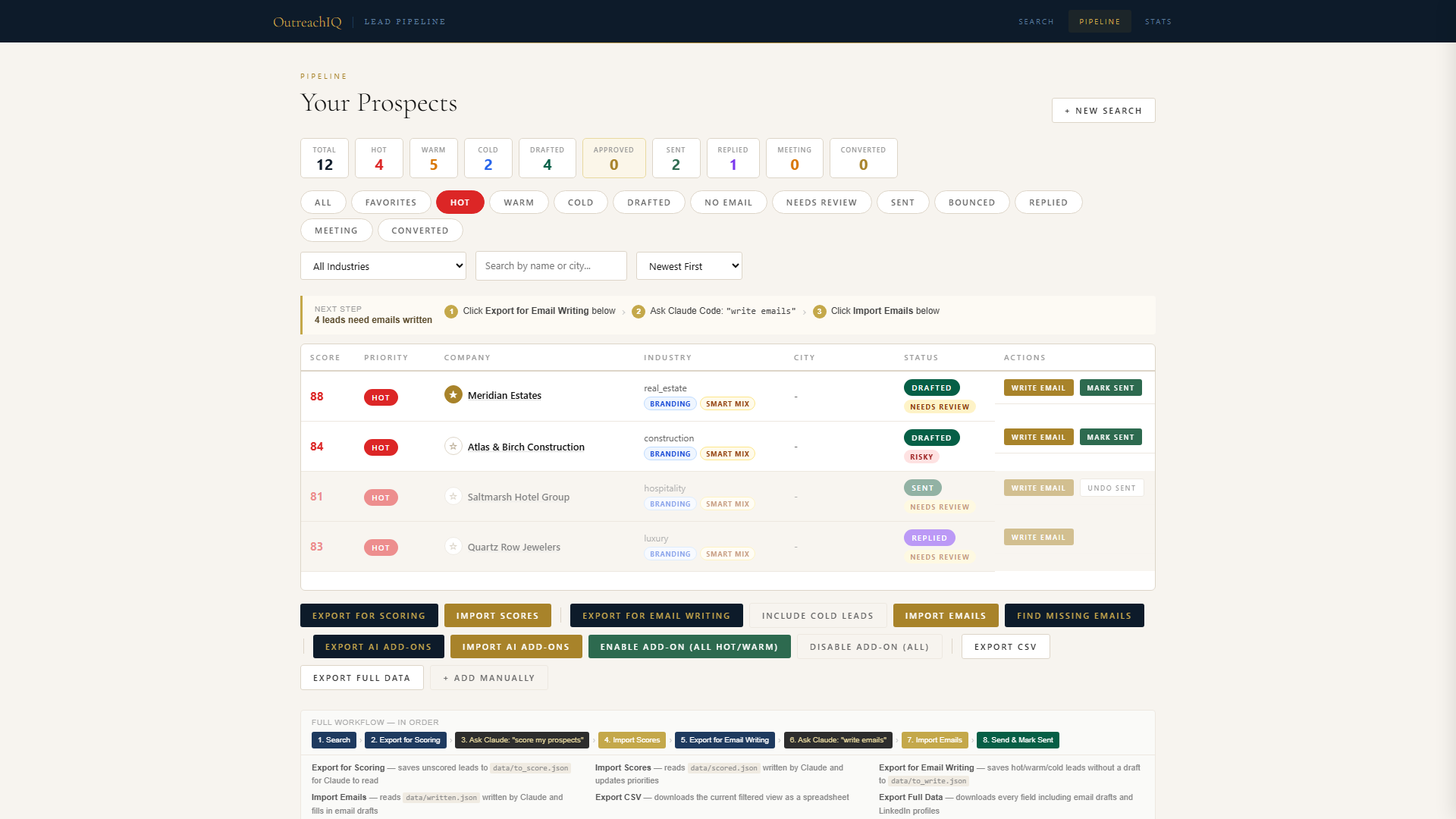
Task: Select the All filter pill
Action: [323, 202]
